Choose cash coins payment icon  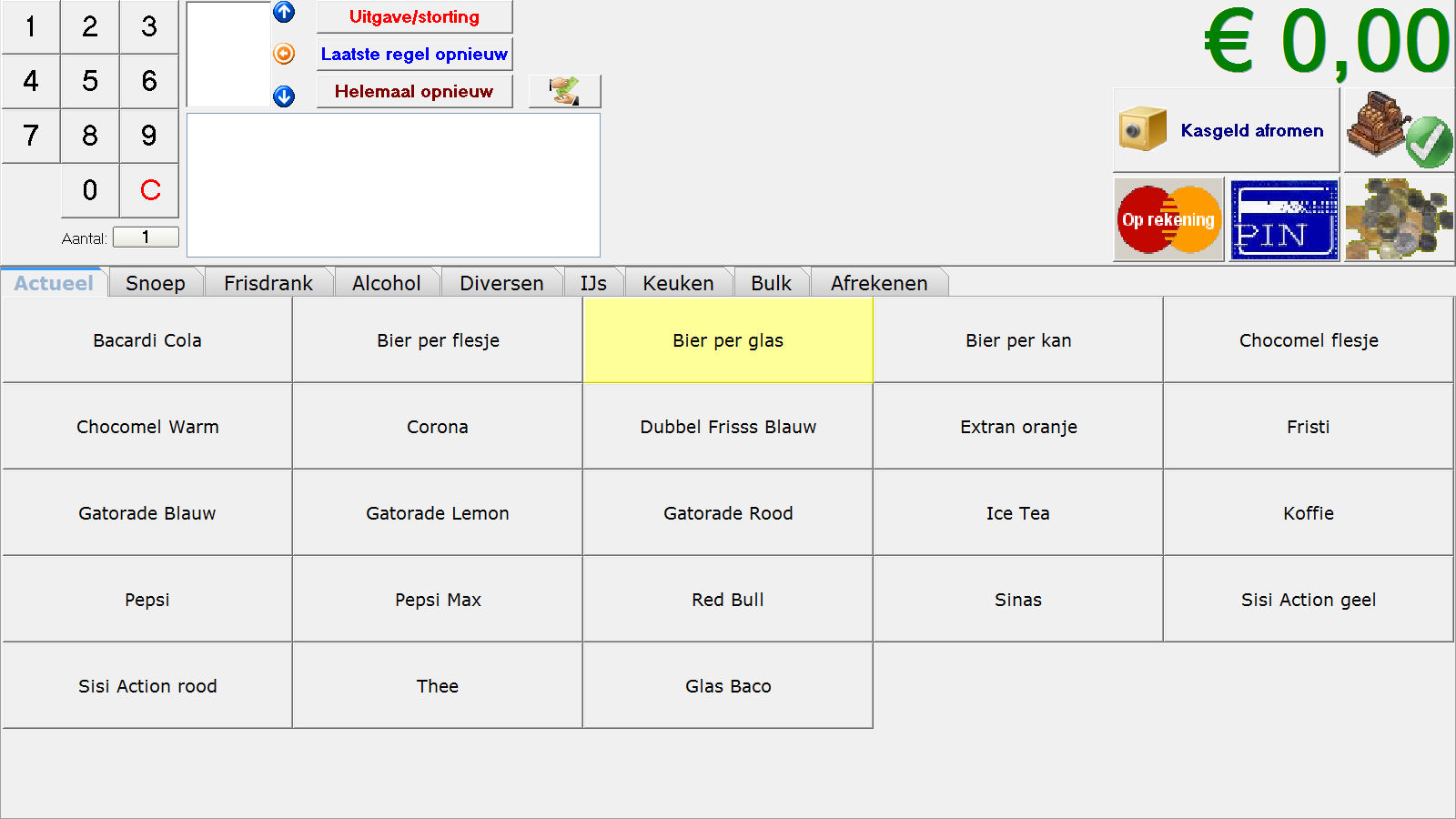coord(1399,219)
